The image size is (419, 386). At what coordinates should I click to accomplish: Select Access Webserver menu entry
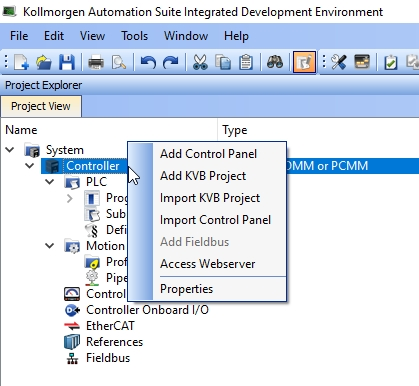click(x=208, y=264)
